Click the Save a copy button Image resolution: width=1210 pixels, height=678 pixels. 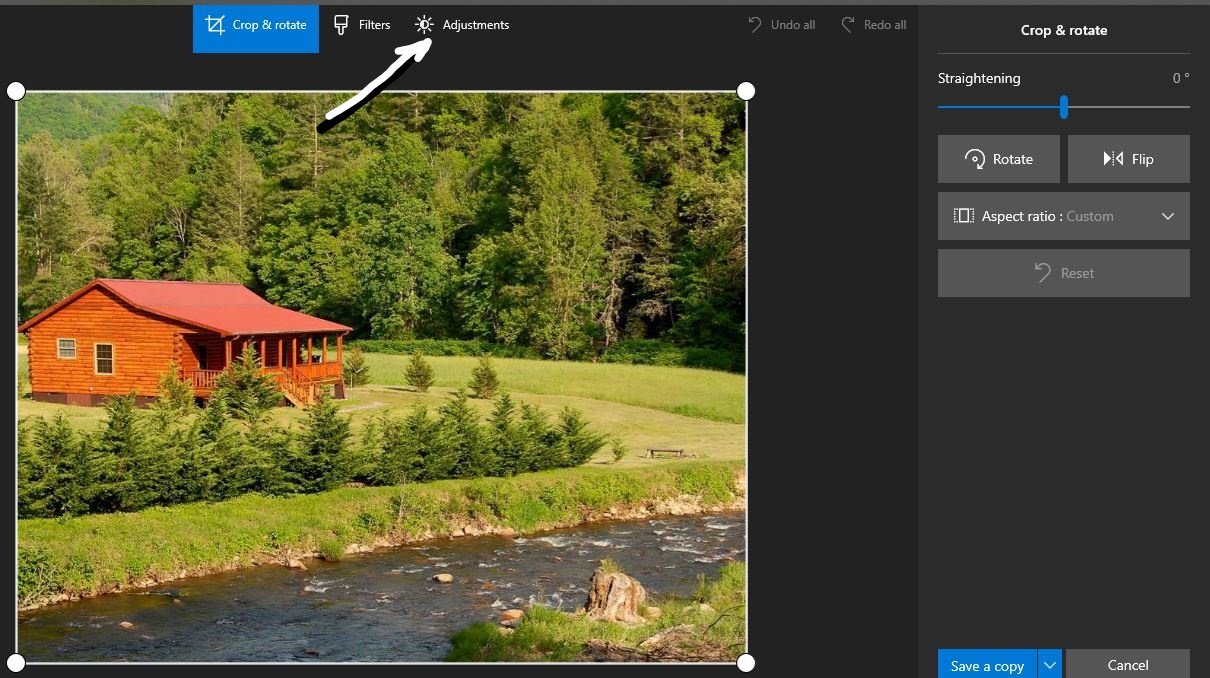click(x=986, y=665)
